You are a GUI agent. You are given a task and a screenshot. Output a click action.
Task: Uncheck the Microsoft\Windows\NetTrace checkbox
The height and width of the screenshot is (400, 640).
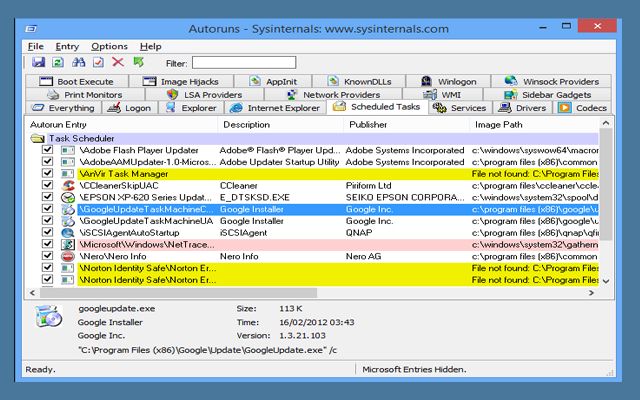tap(47, 244)
